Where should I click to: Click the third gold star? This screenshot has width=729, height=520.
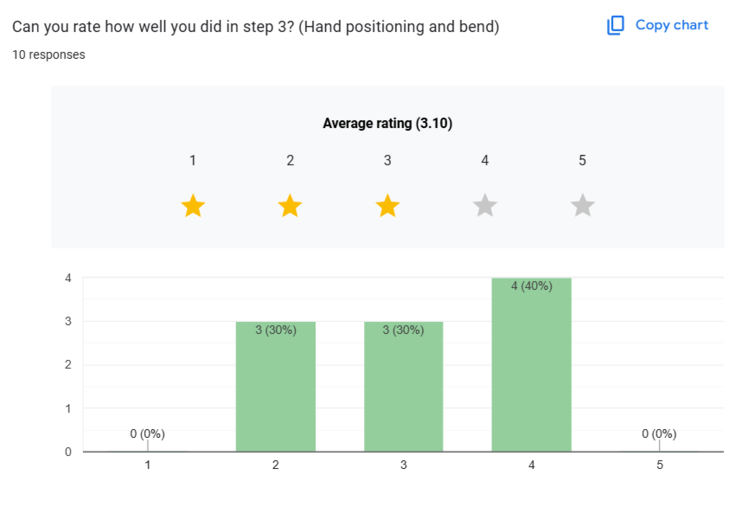(x=388, y=206)
